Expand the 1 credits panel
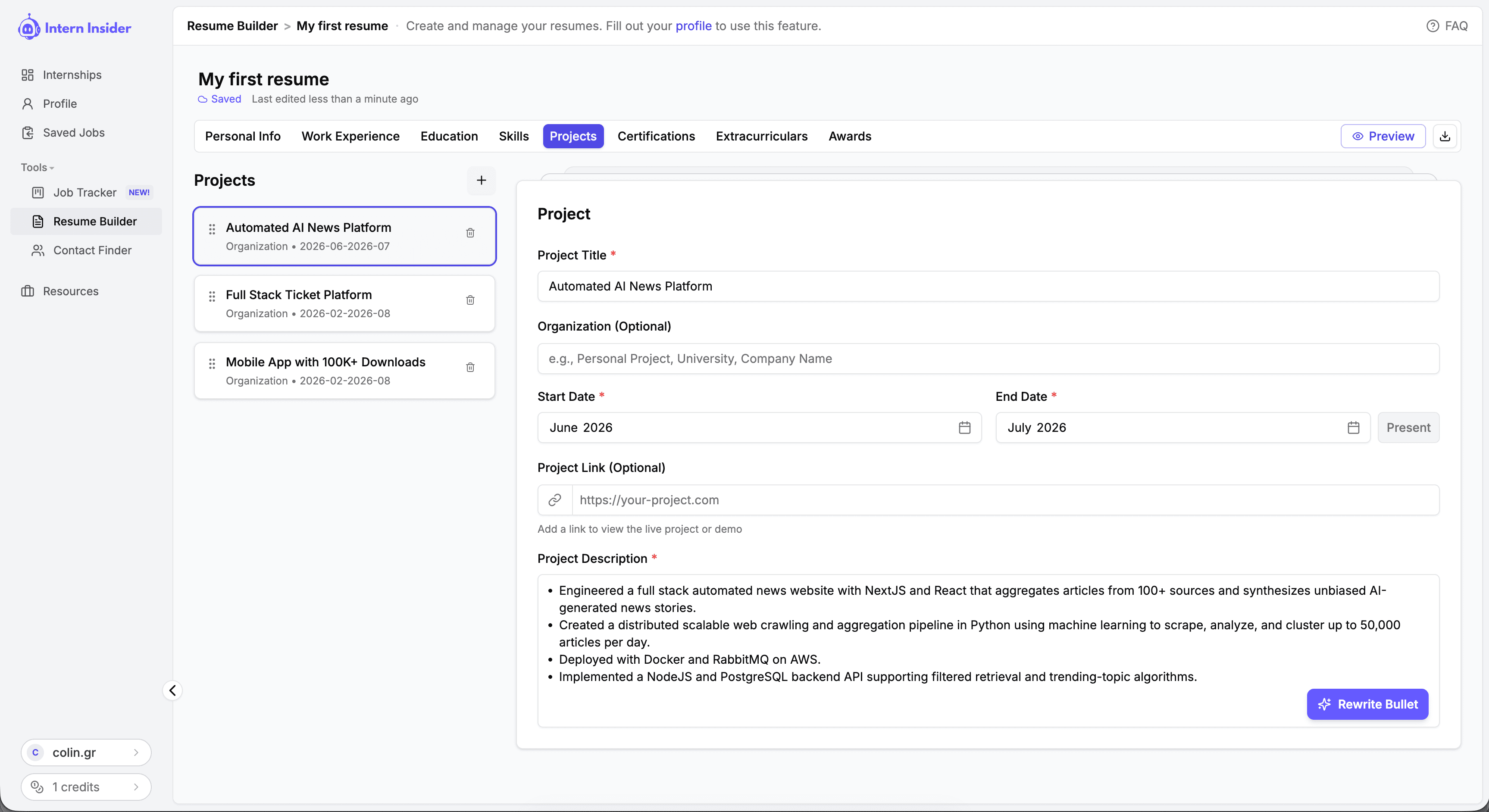Screen dimensions: 1489x812 (85, 787)
